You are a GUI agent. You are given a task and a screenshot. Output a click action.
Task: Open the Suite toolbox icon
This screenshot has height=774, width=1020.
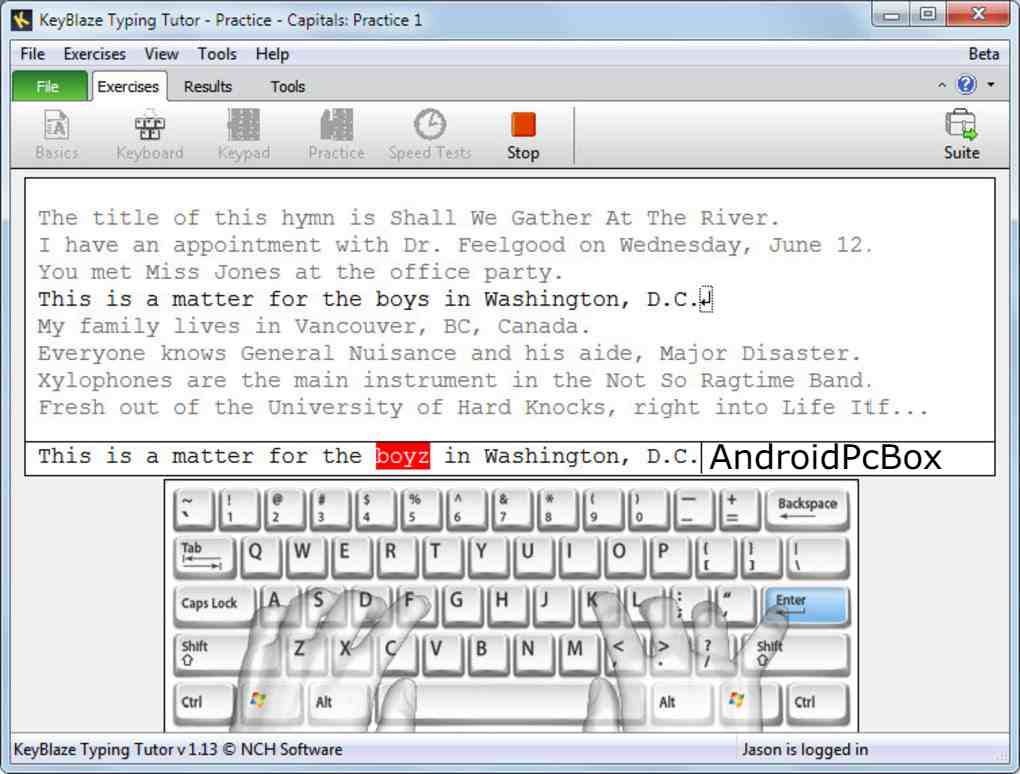click(x=961, y=135)
